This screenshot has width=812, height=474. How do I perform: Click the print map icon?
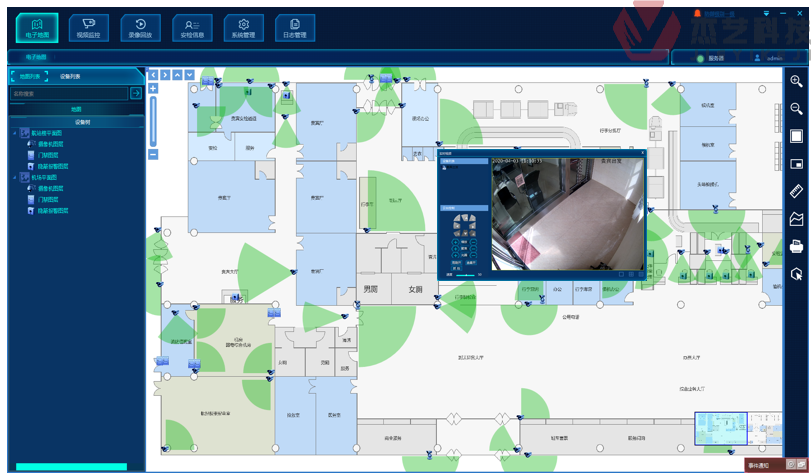[796, 246]
